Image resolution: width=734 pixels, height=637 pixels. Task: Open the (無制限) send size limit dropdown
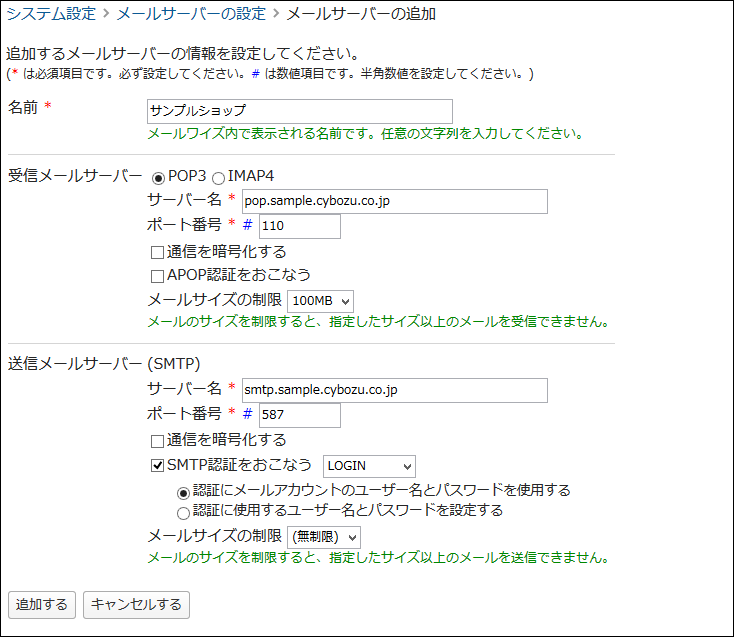pos(323,537)
